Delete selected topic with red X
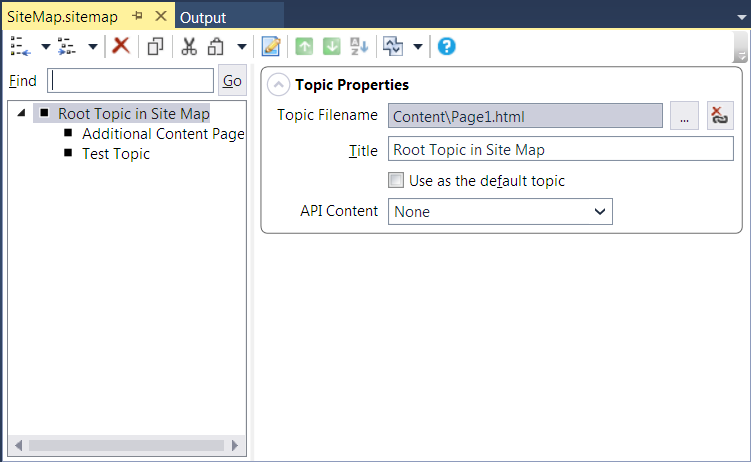The height and width of the screenshot is (462, 751). coord(121,46)
